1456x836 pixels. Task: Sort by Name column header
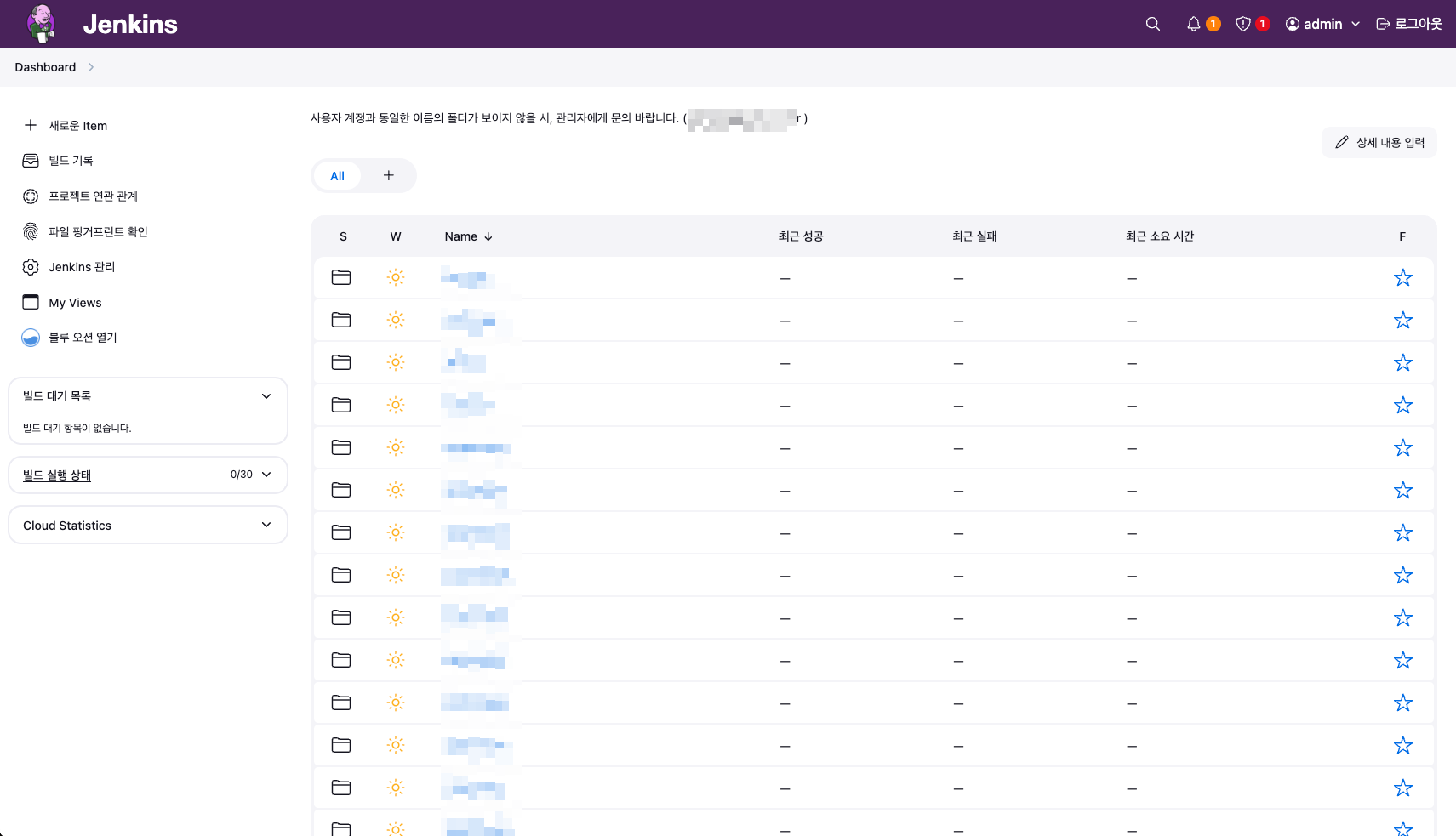469,236
